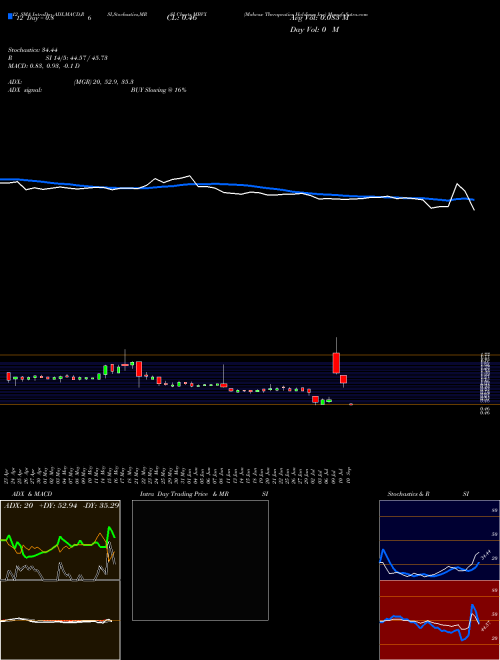The width and height of the screenshot is (500, 660).
Task: Click the 'Stochastics & R' panel title
Action: pyautogui.click(x=408, y=494)
